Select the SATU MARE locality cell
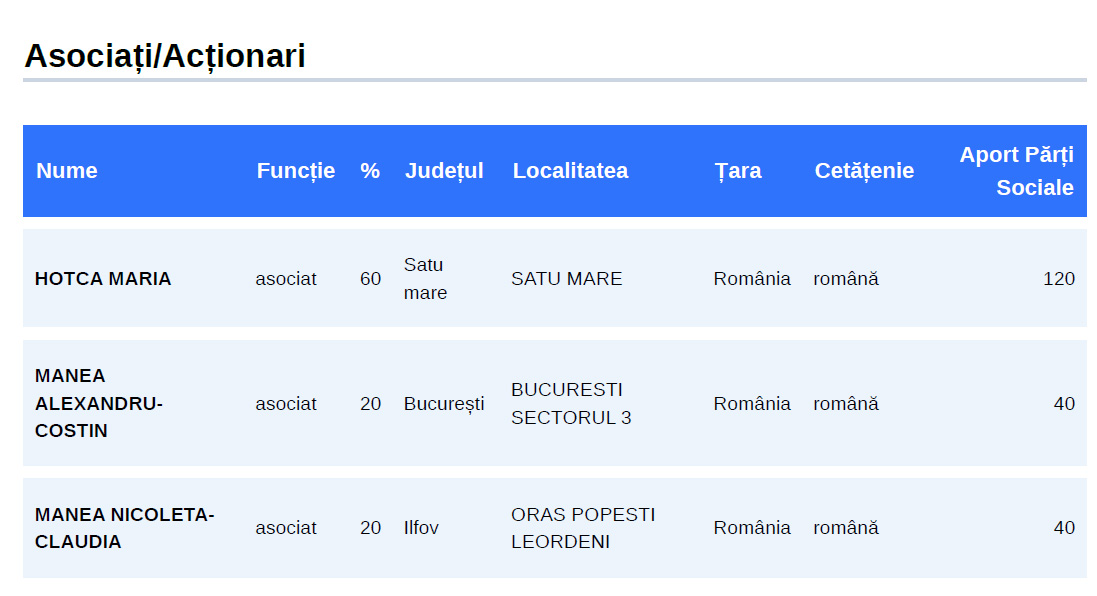 pos(566,279)
